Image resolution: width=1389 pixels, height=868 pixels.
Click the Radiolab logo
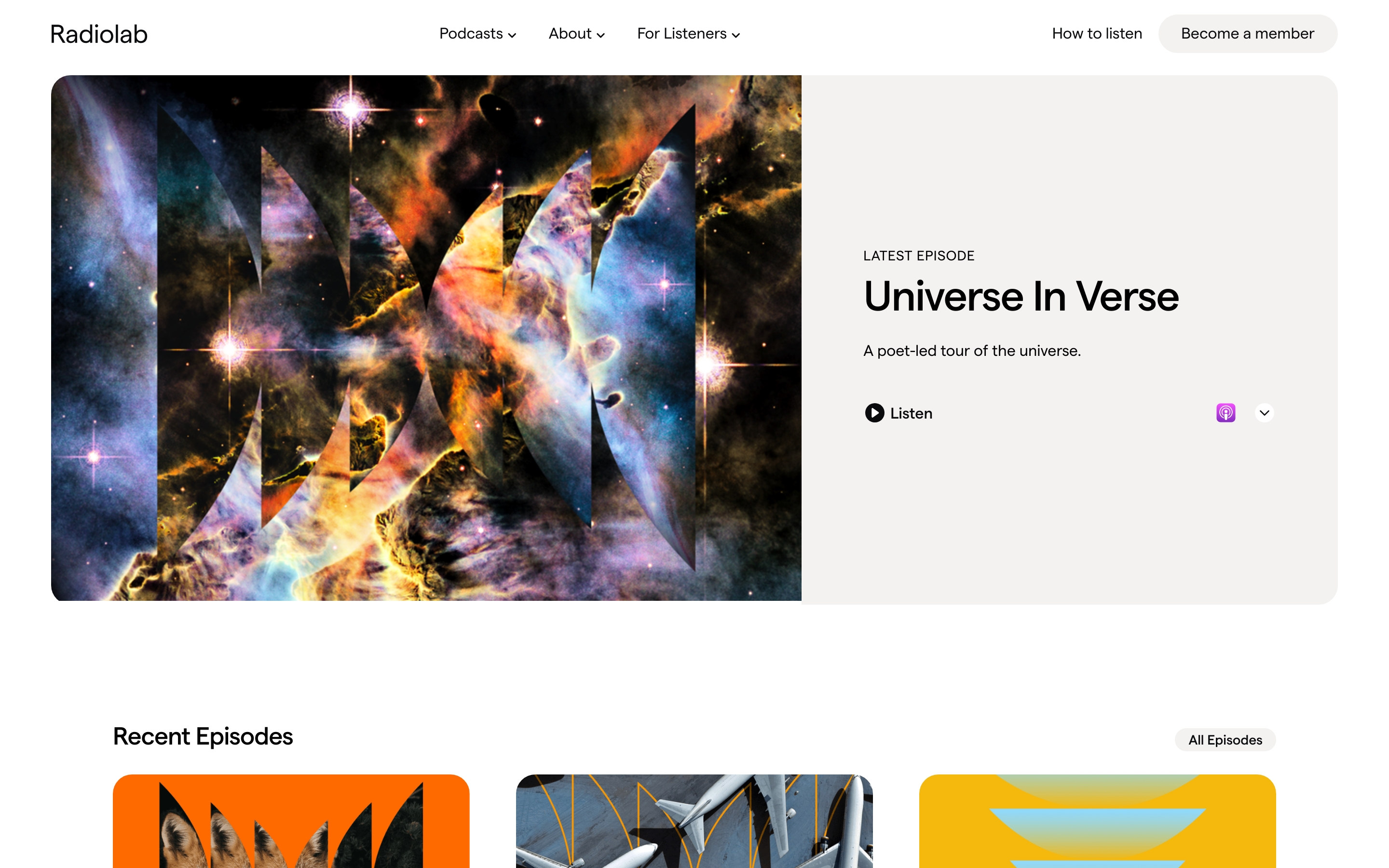[x=99, y=34]
